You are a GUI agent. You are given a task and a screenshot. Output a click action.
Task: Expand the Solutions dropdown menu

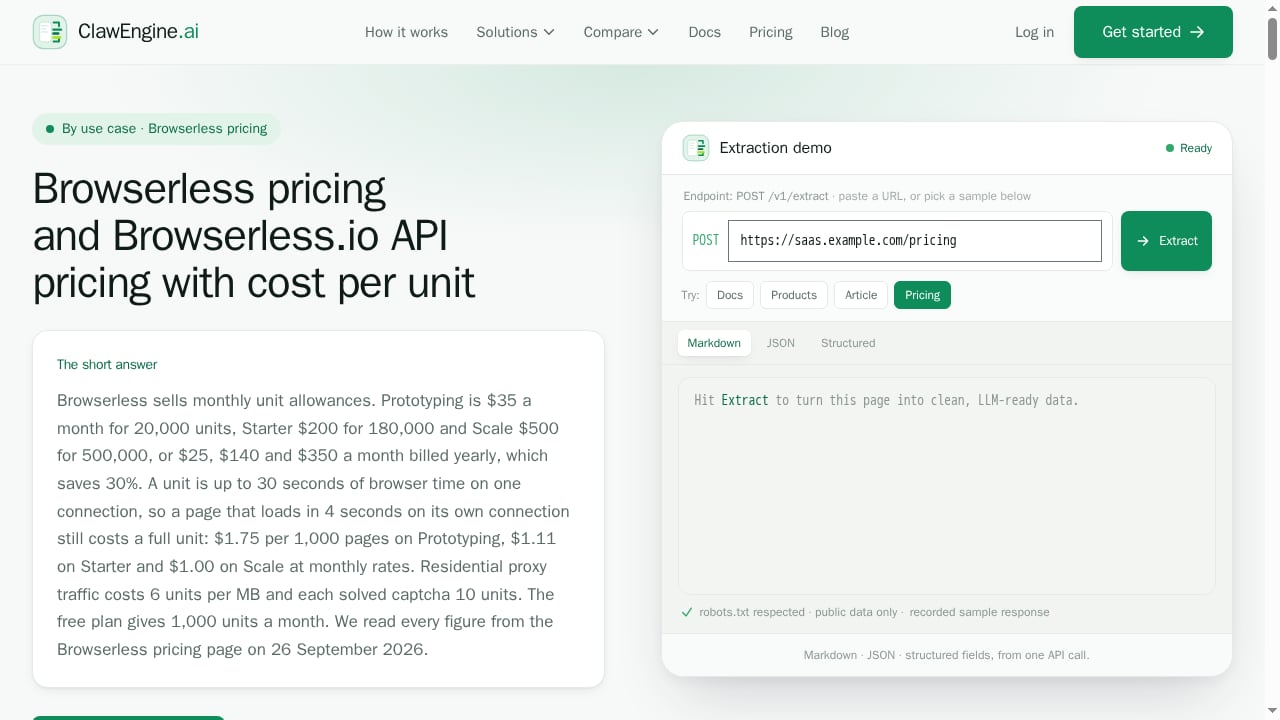click(516, 32)
